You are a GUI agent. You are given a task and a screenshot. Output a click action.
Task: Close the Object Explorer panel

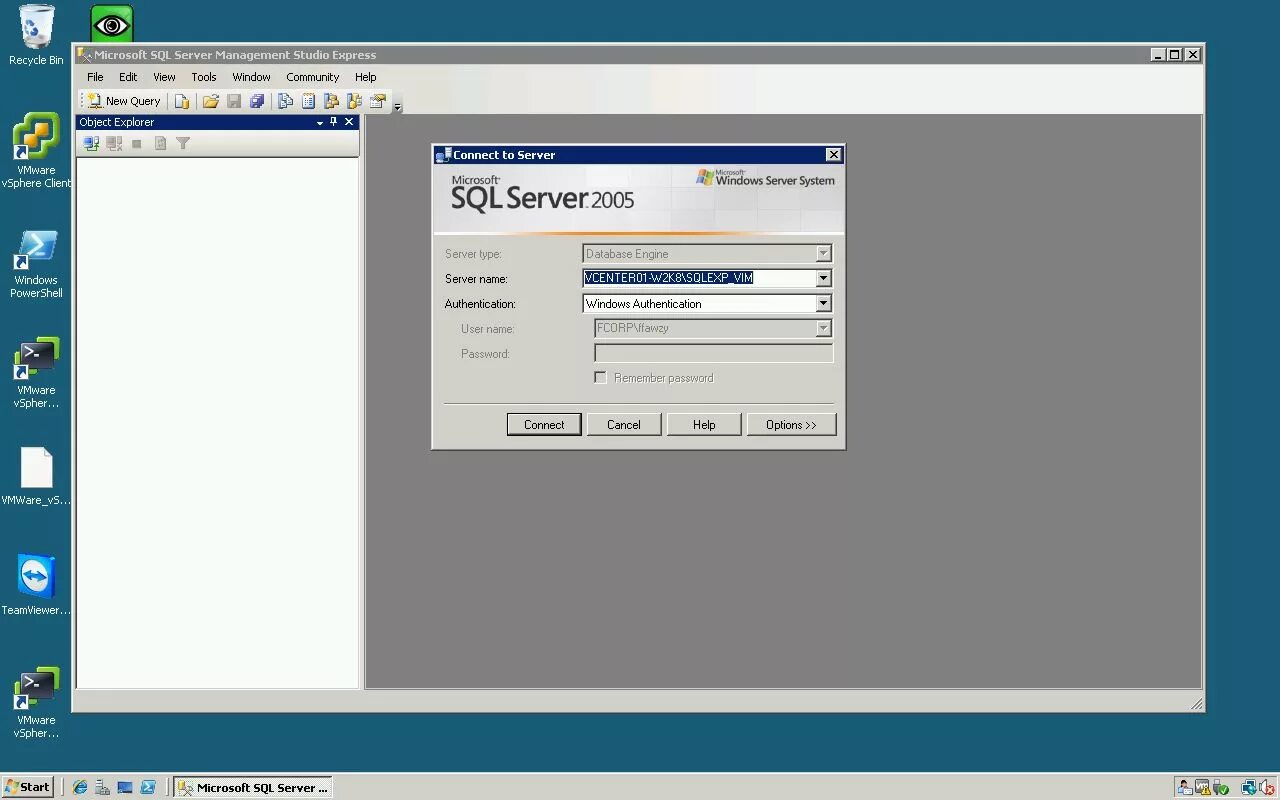pos(349,122)
